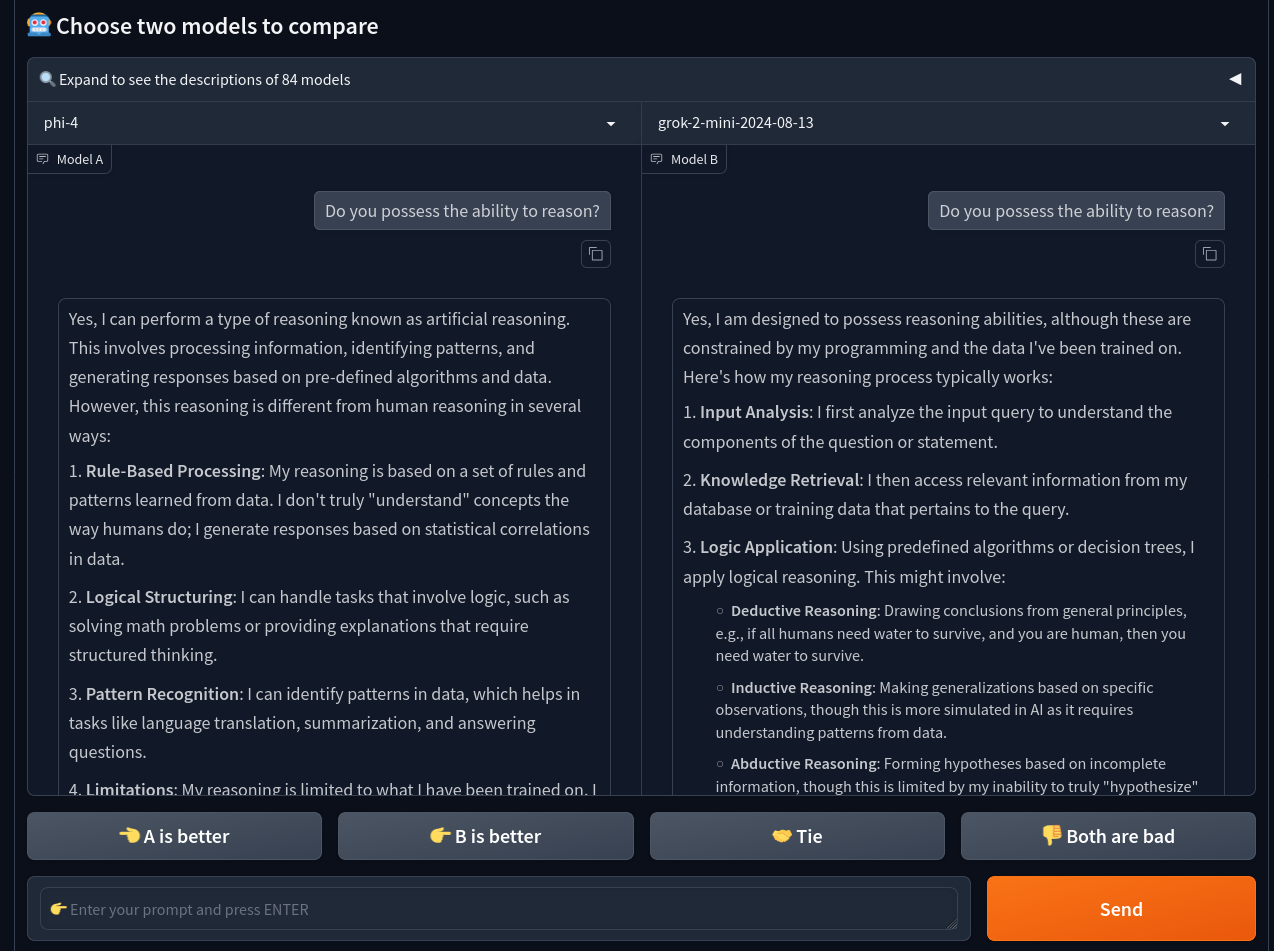Image resolution: width=1274 pixels, height=951 pixels.
Task: Vote Both are bad
Action: pyautogui.click(x=1108, y=836)
